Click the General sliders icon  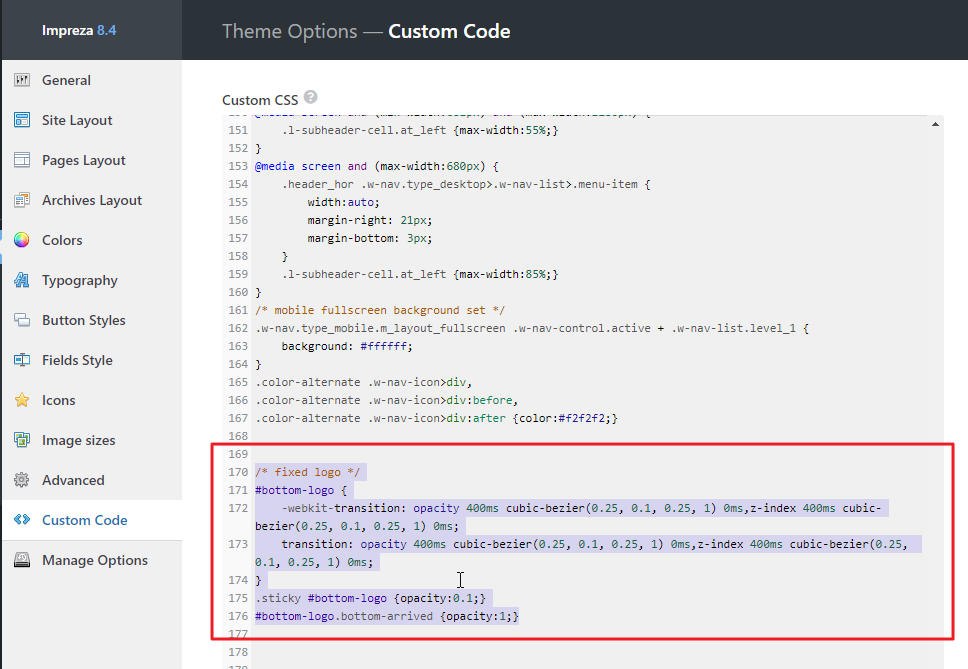tap(22, 80)
